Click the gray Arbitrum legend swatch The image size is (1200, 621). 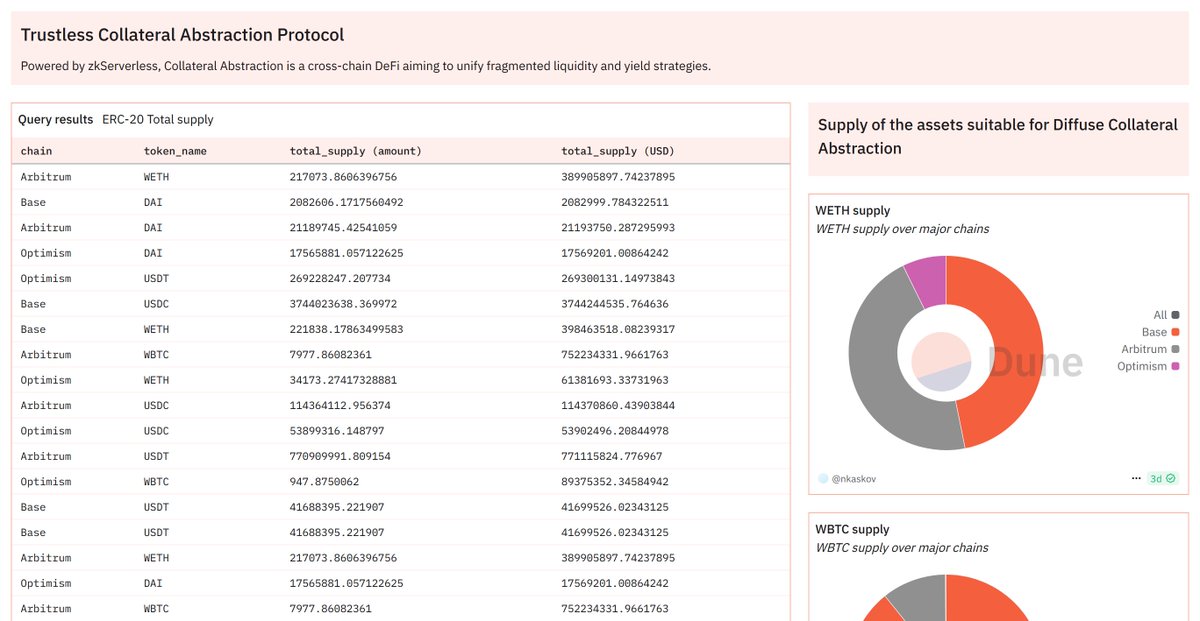(1175, 349)
